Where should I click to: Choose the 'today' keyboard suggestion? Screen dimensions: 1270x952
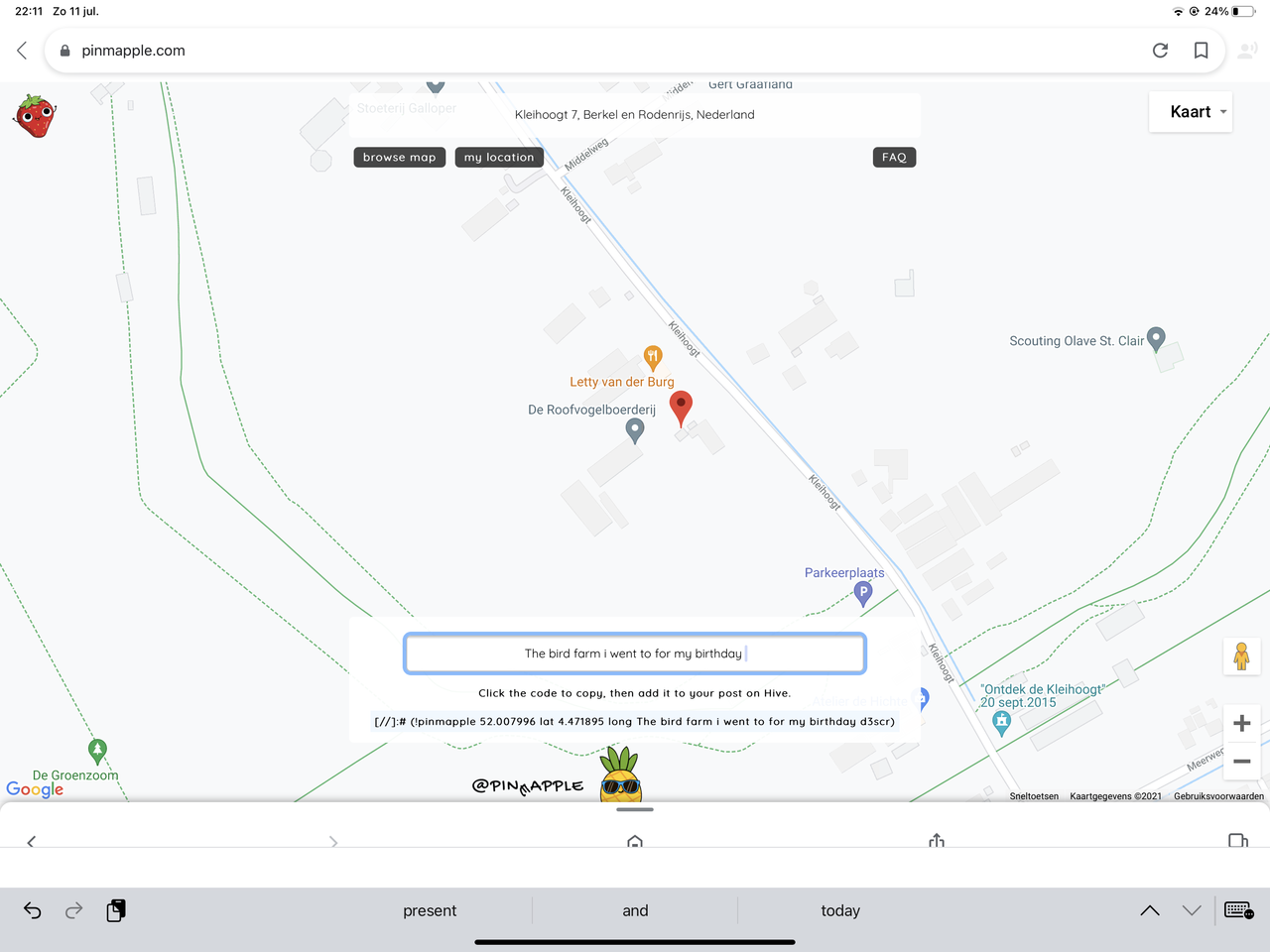coord(840,910)
